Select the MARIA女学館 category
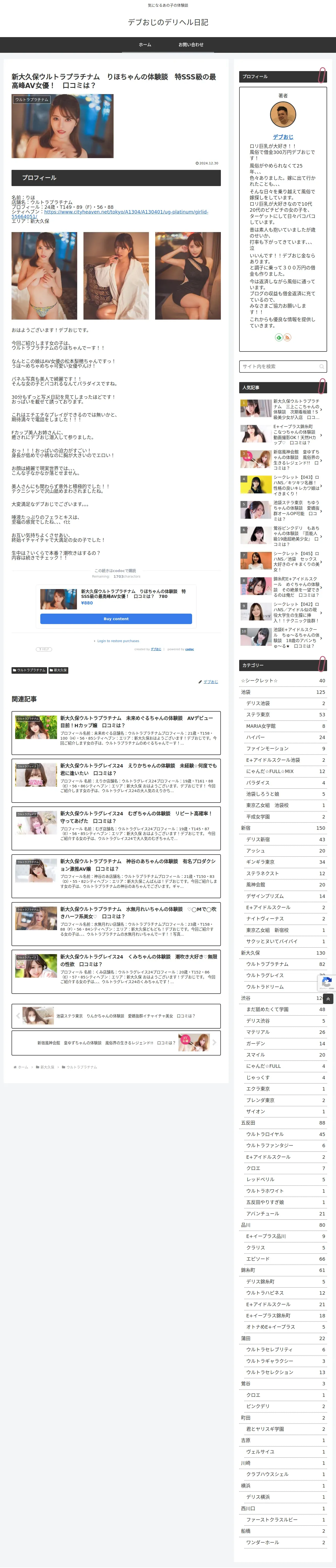336x1568 pixels. click(x=285, y=726)
